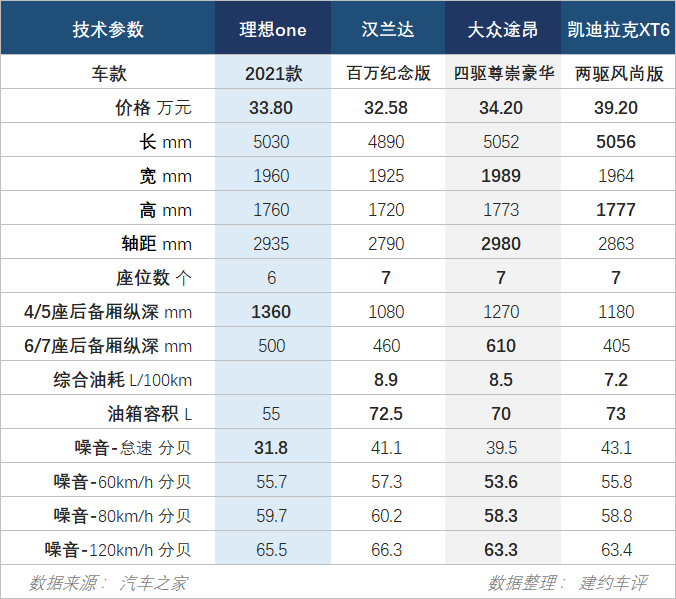The height and width of the screenshot is (599, 676).
Task: Select price value 34.20
Action: pyautogui.click(x=501, y=107)
